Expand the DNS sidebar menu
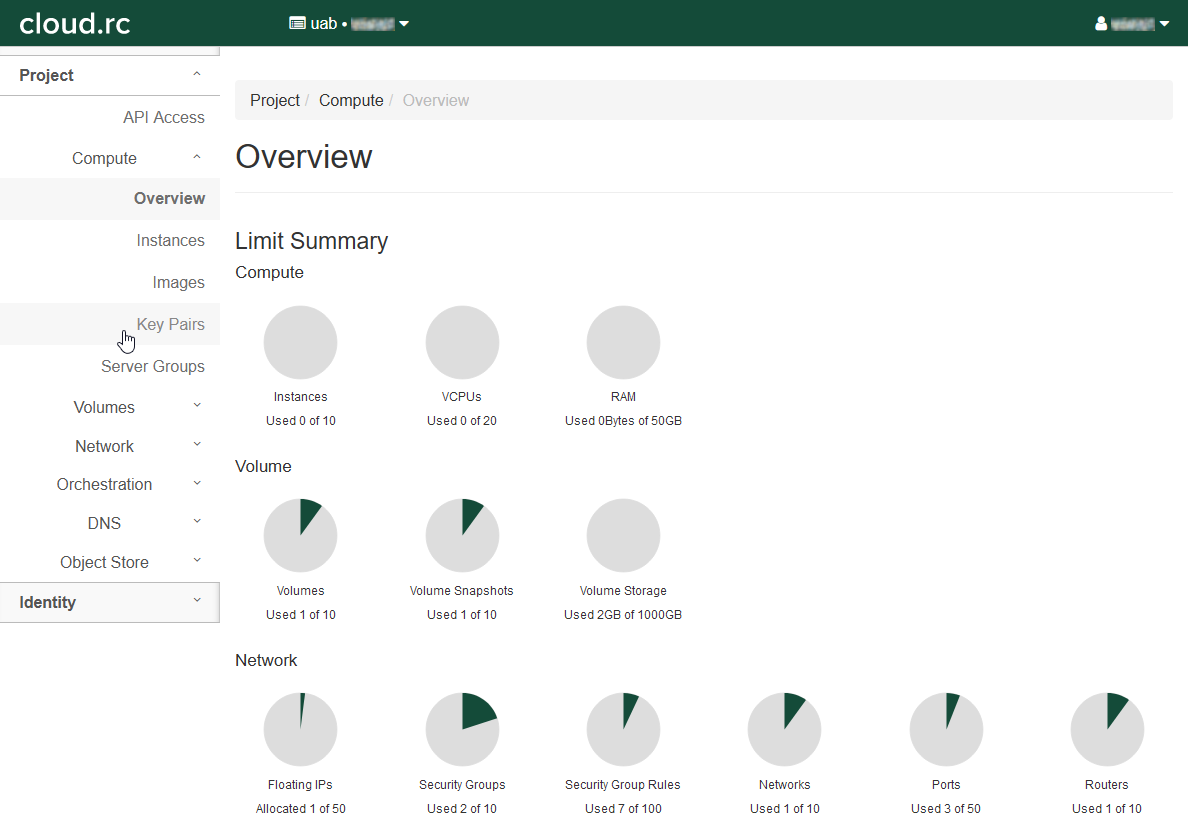 [105, 524]
